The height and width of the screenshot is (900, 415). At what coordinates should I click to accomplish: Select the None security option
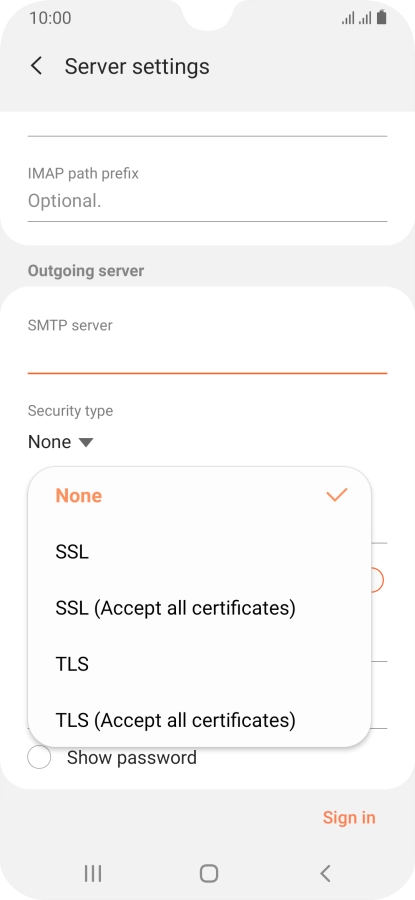coord(199,495)
